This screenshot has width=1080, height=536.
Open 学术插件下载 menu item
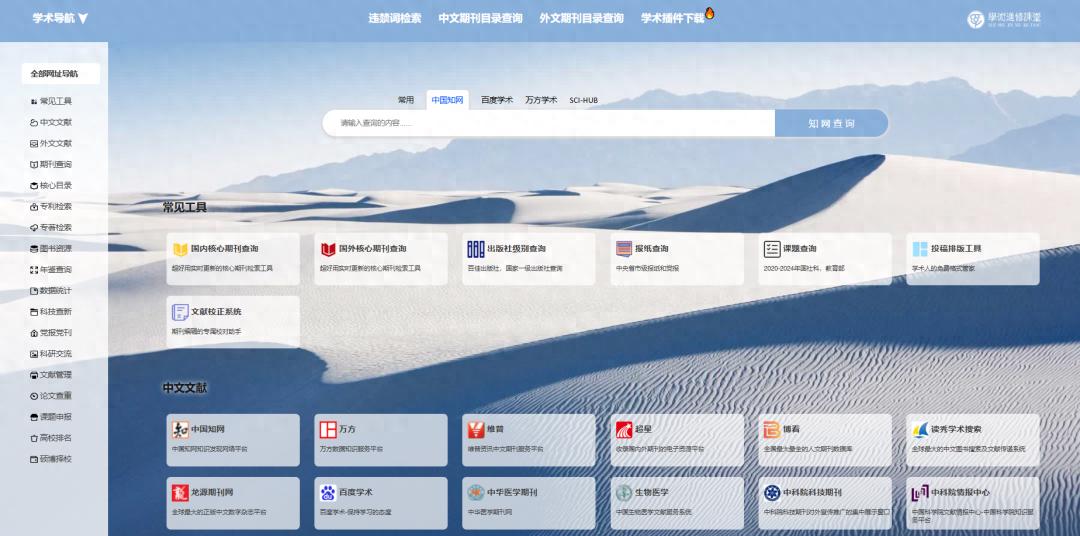[672, 19]
